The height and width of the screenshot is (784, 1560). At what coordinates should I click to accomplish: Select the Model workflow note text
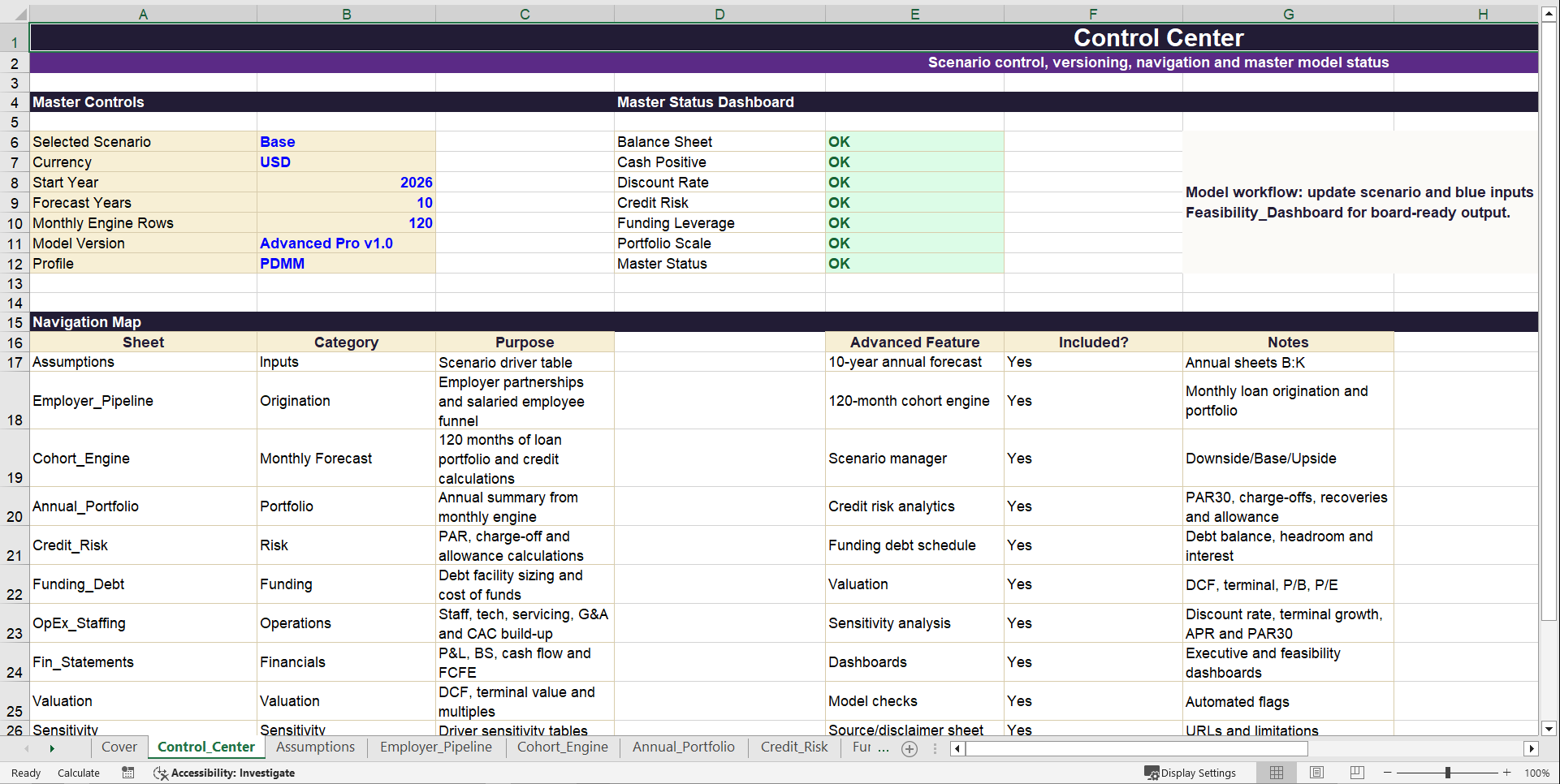click(1360, 202)
